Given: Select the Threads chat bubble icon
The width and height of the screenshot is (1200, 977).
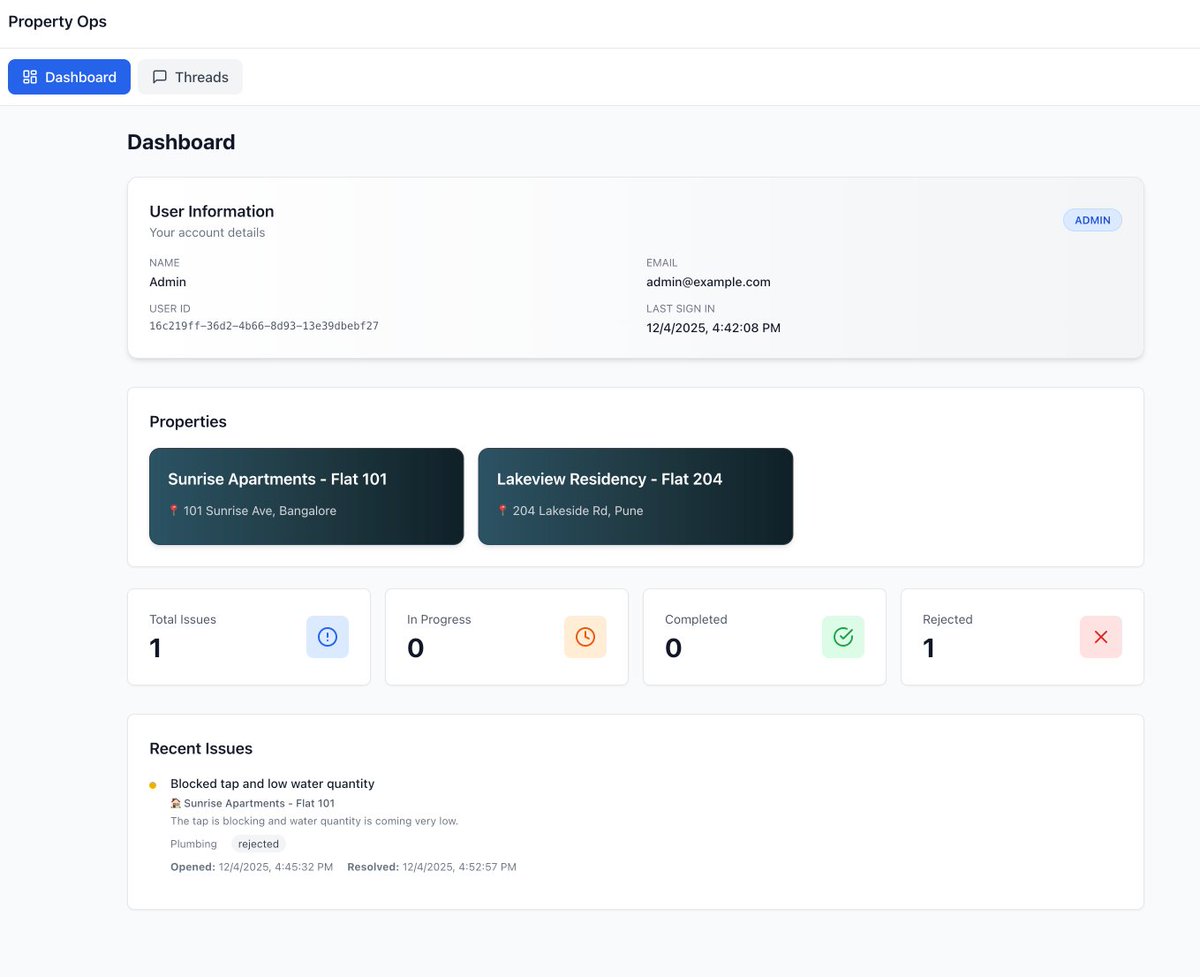Looking at the screenshot, I should [160, 76].
